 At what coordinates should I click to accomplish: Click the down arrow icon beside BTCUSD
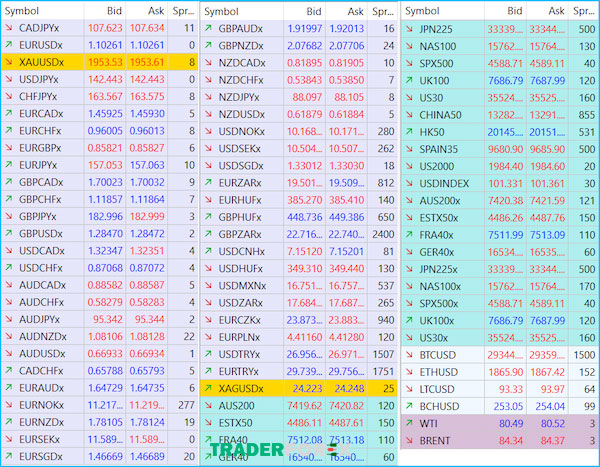coord(409,354)
